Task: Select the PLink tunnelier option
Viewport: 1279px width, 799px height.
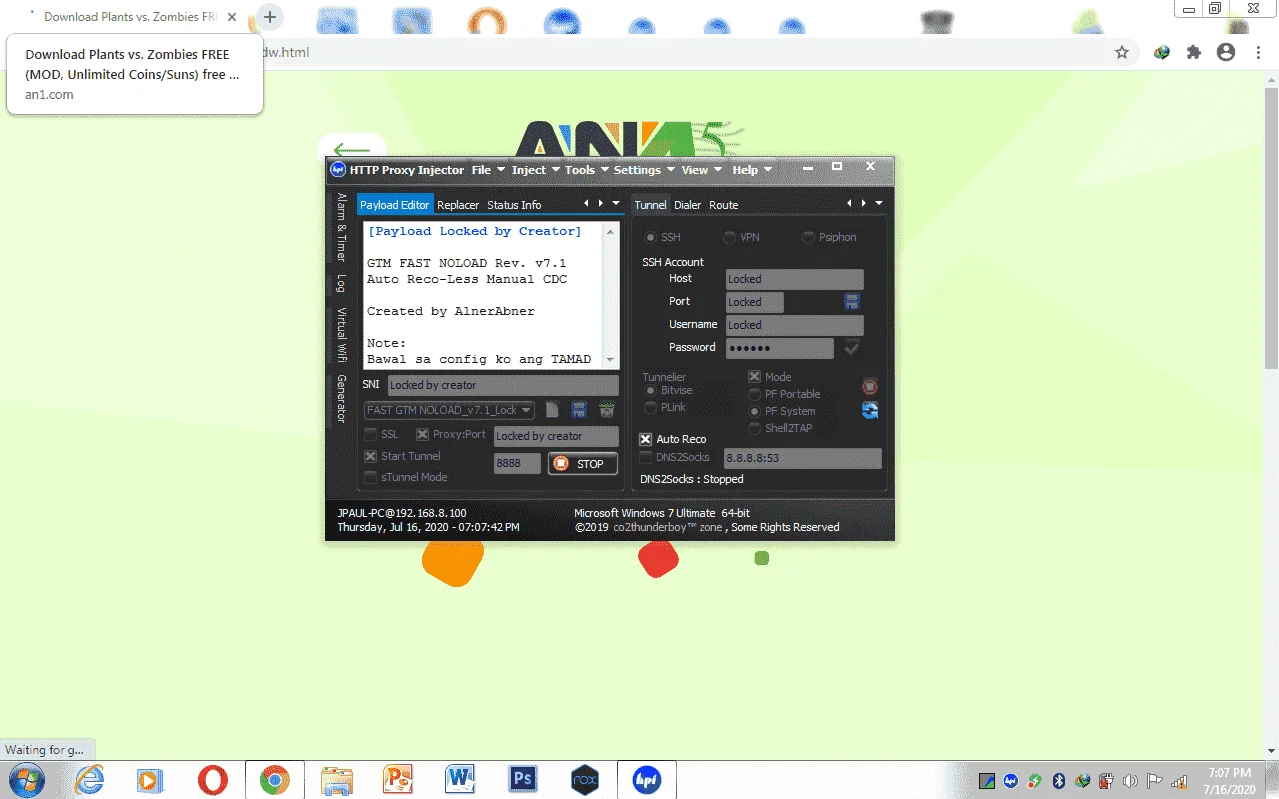Action: coord(651,407)
